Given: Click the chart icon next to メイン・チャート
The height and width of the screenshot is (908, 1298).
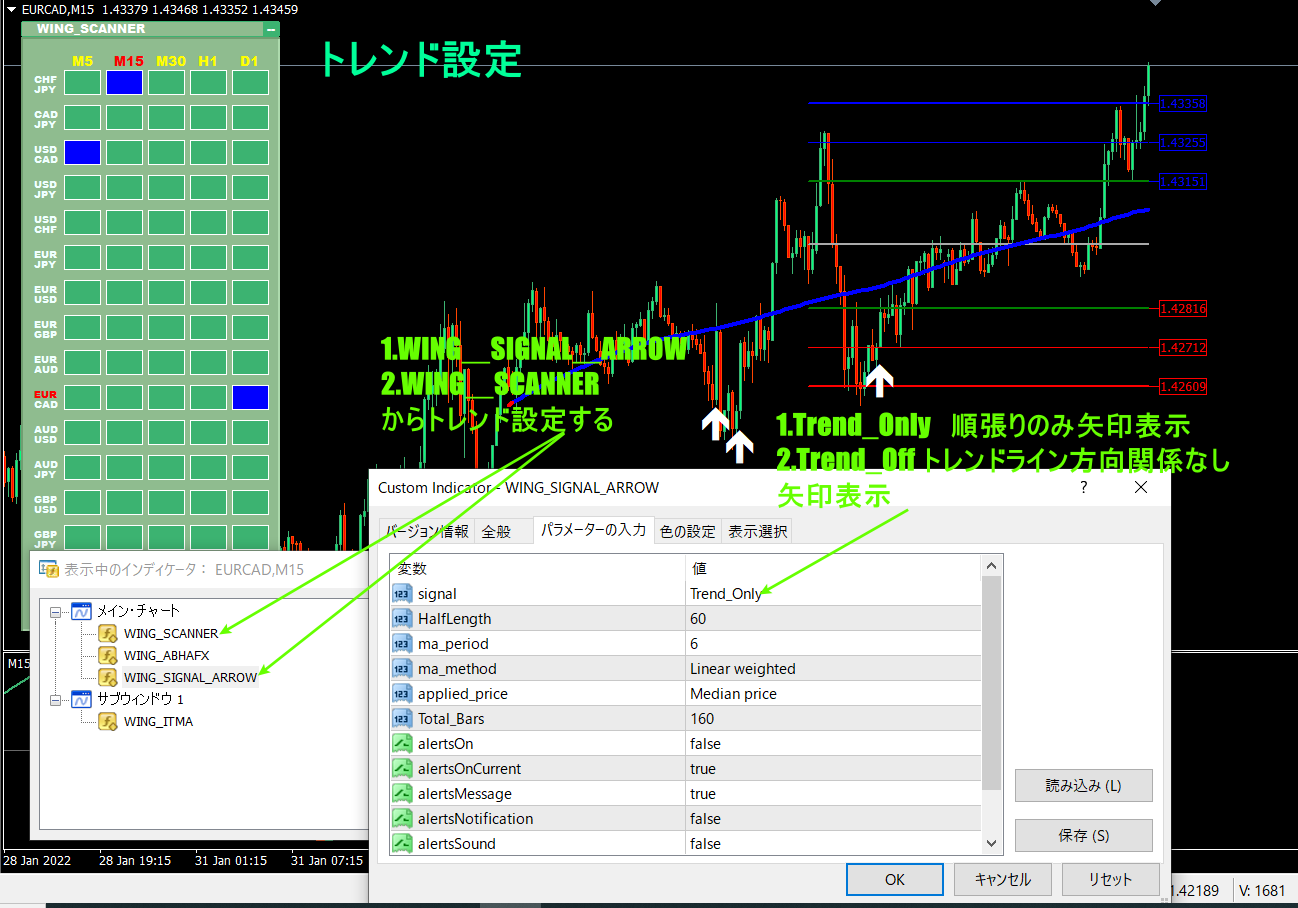Looking at the screenshot, I should click(x=81, y=611).
